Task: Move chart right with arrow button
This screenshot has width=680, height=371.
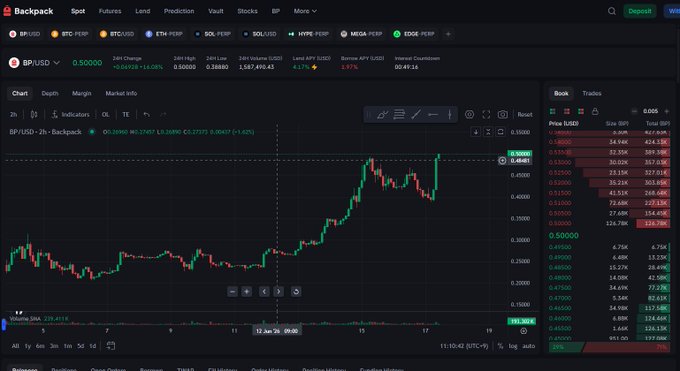Action: coord(278,292)
